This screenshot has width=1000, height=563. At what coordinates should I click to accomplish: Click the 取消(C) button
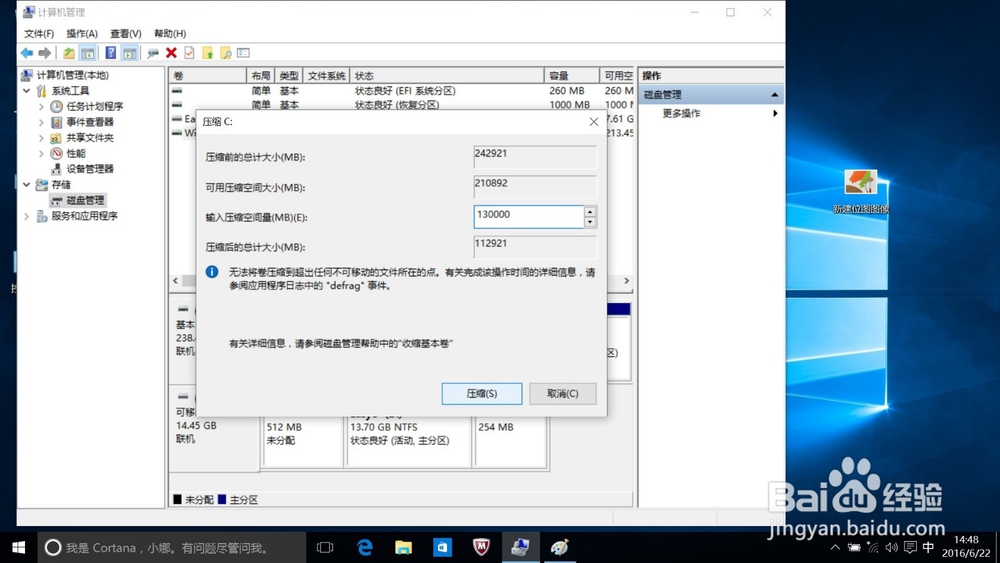pyautogui.click(x=562, y=393)
